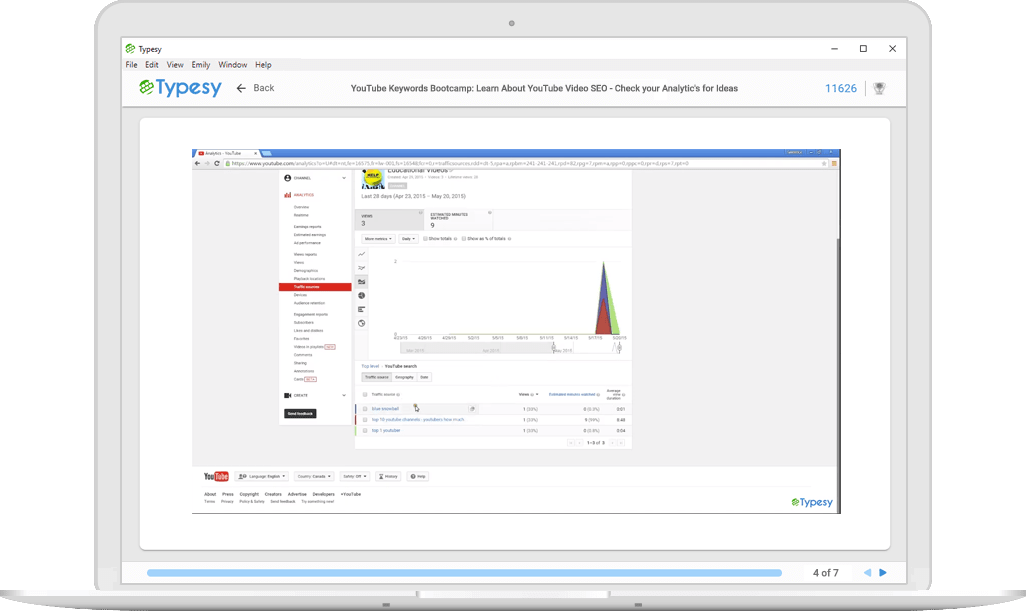Image resolution: width=1026 pixels, height=611 pixels.
Task: Open the orange Chrome menu icon
Action: tap(834, 164)
